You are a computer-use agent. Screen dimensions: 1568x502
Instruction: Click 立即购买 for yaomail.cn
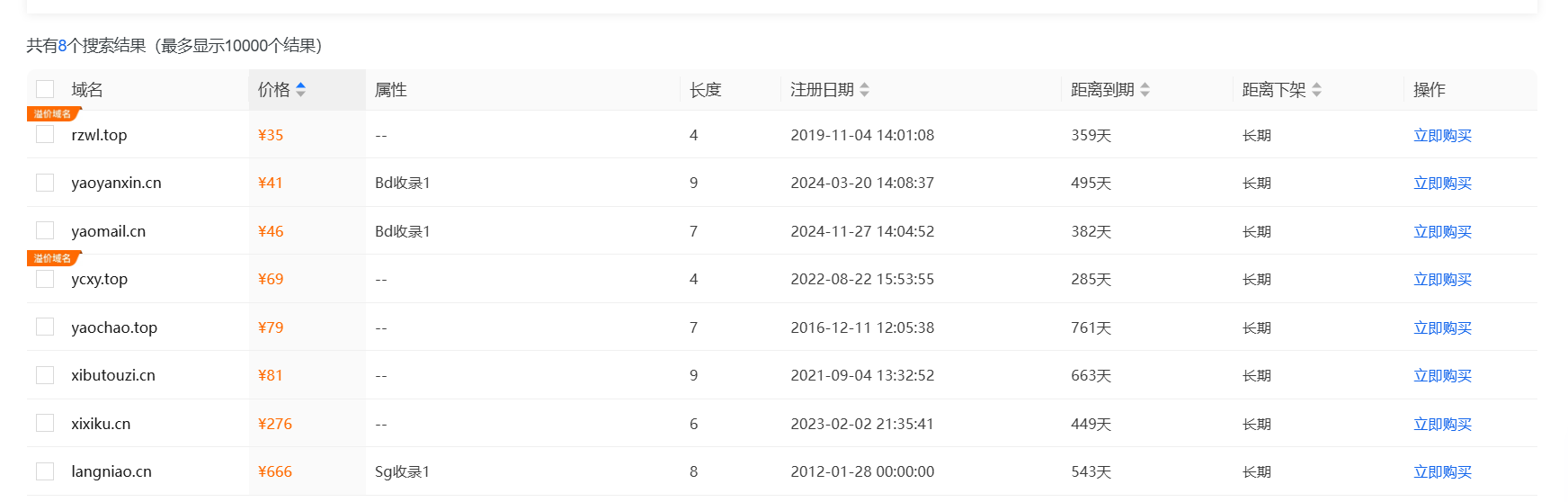click(x=1442, y=232)
